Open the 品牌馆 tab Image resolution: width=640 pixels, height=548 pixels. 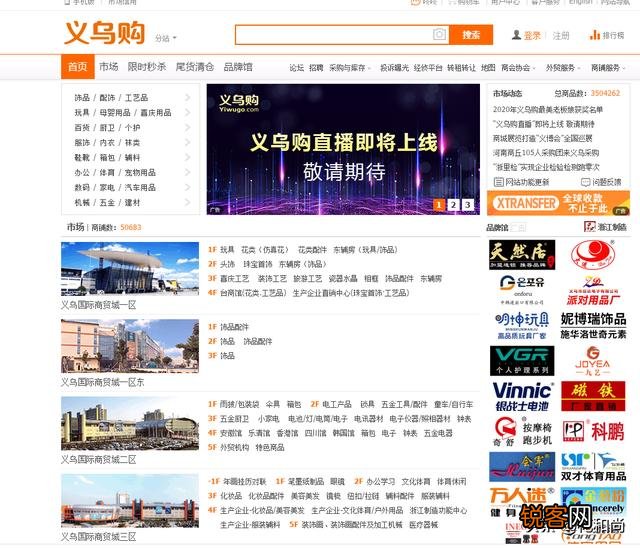tap(238, 67)
